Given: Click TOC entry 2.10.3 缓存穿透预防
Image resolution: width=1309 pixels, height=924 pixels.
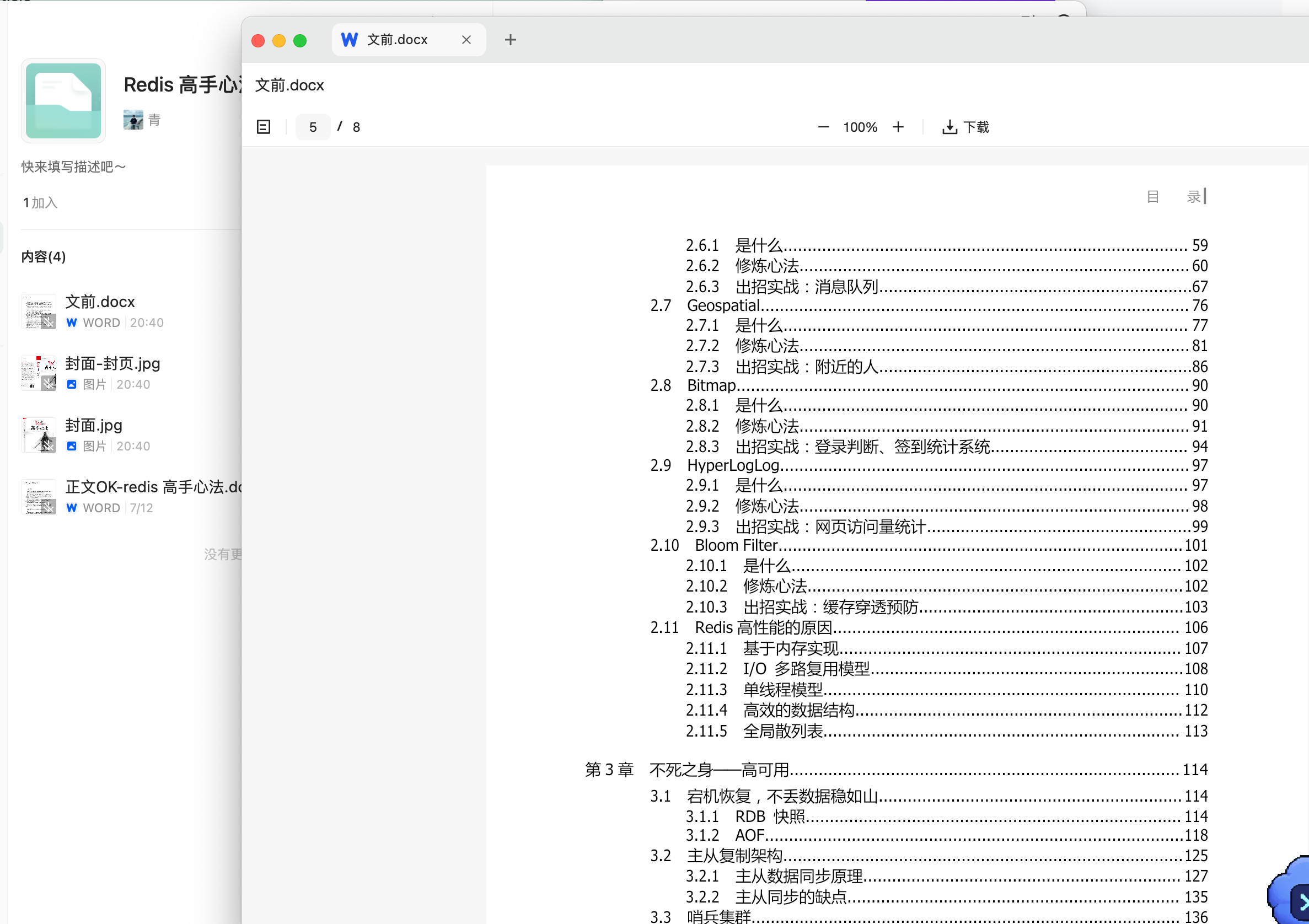Looking at the screenshot, I should pyautogui.click(x=946, y=607).
